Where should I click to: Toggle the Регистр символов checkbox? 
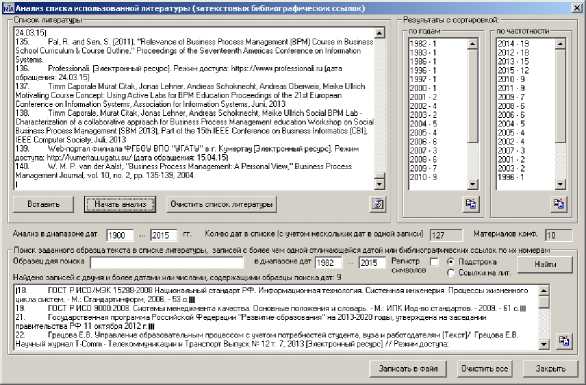pos(435,262)
